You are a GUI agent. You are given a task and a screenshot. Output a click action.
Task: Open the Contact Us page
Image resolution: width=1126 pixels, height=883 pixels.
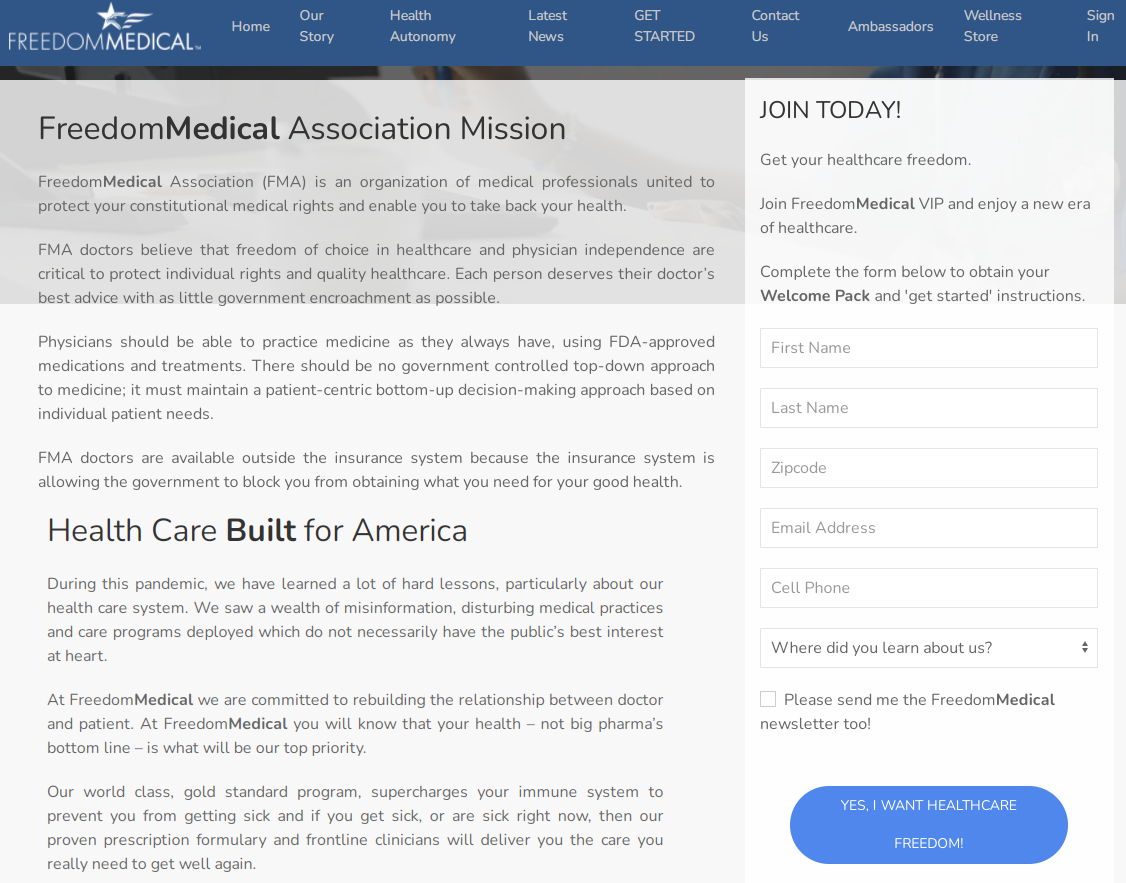pos(775,26)
